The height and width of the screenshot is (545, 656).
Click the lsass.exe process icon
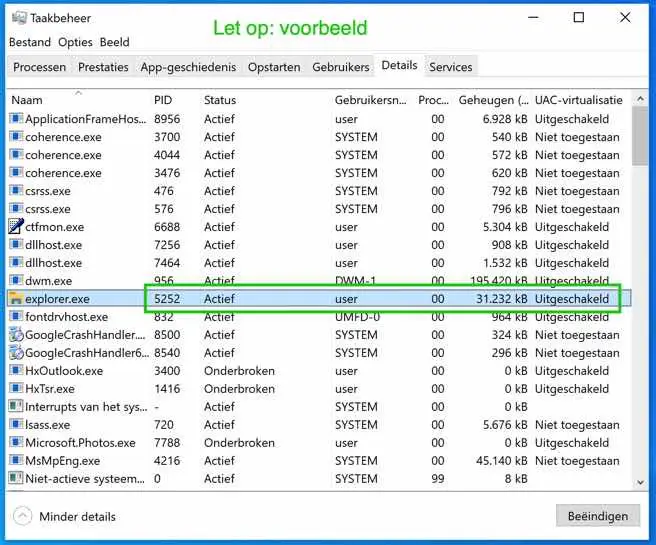pos(16,424)
